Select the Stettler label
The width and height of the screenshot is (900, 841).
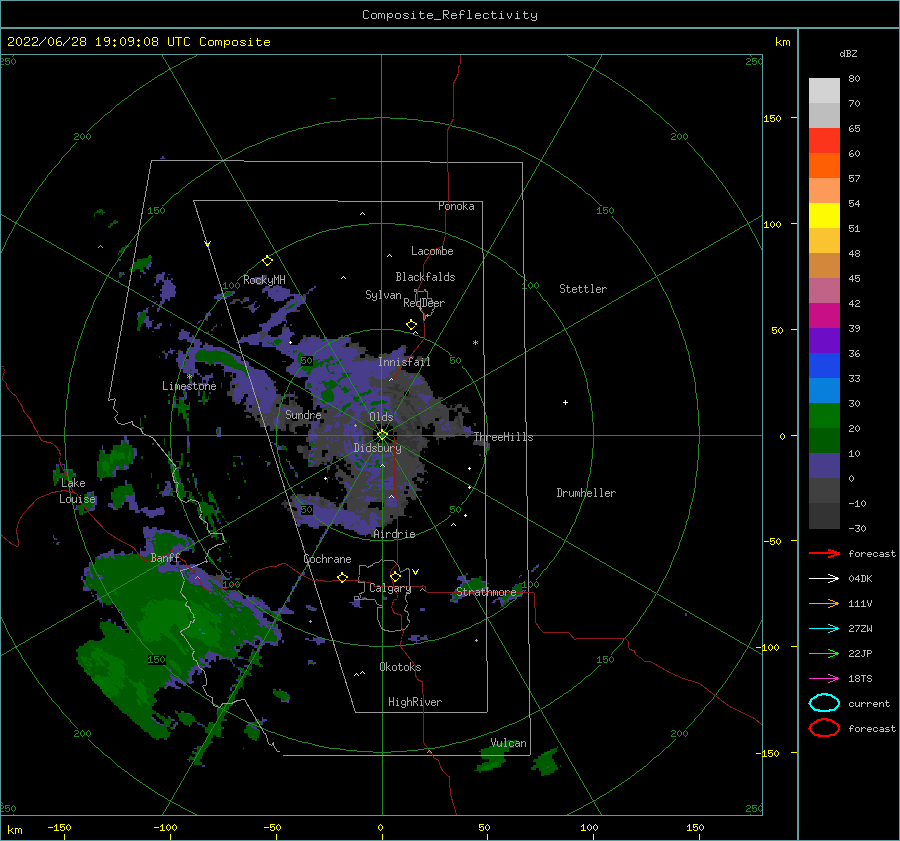point(583,289)
